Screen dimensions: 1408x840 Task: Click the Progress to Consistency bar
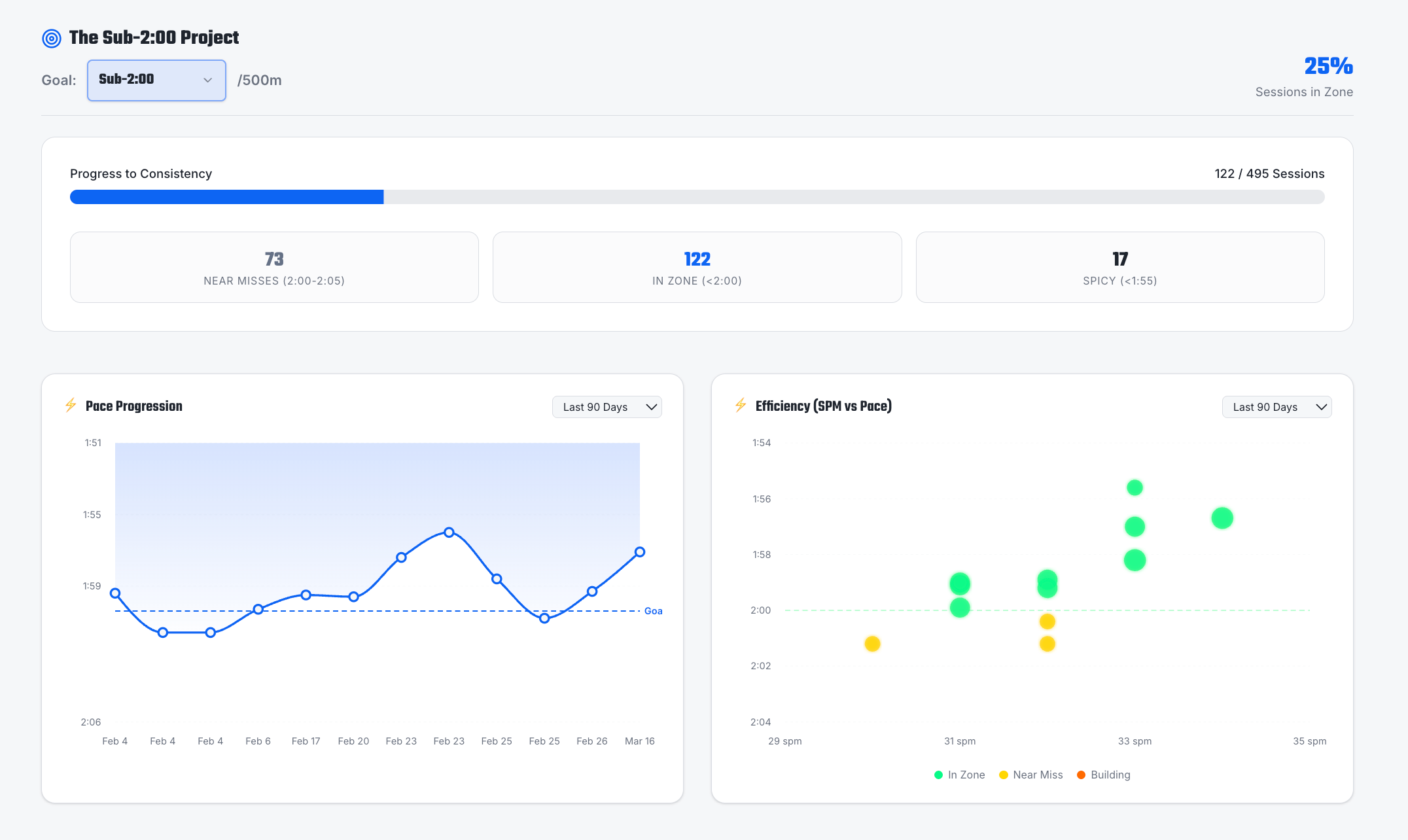(x=697, y=197)
